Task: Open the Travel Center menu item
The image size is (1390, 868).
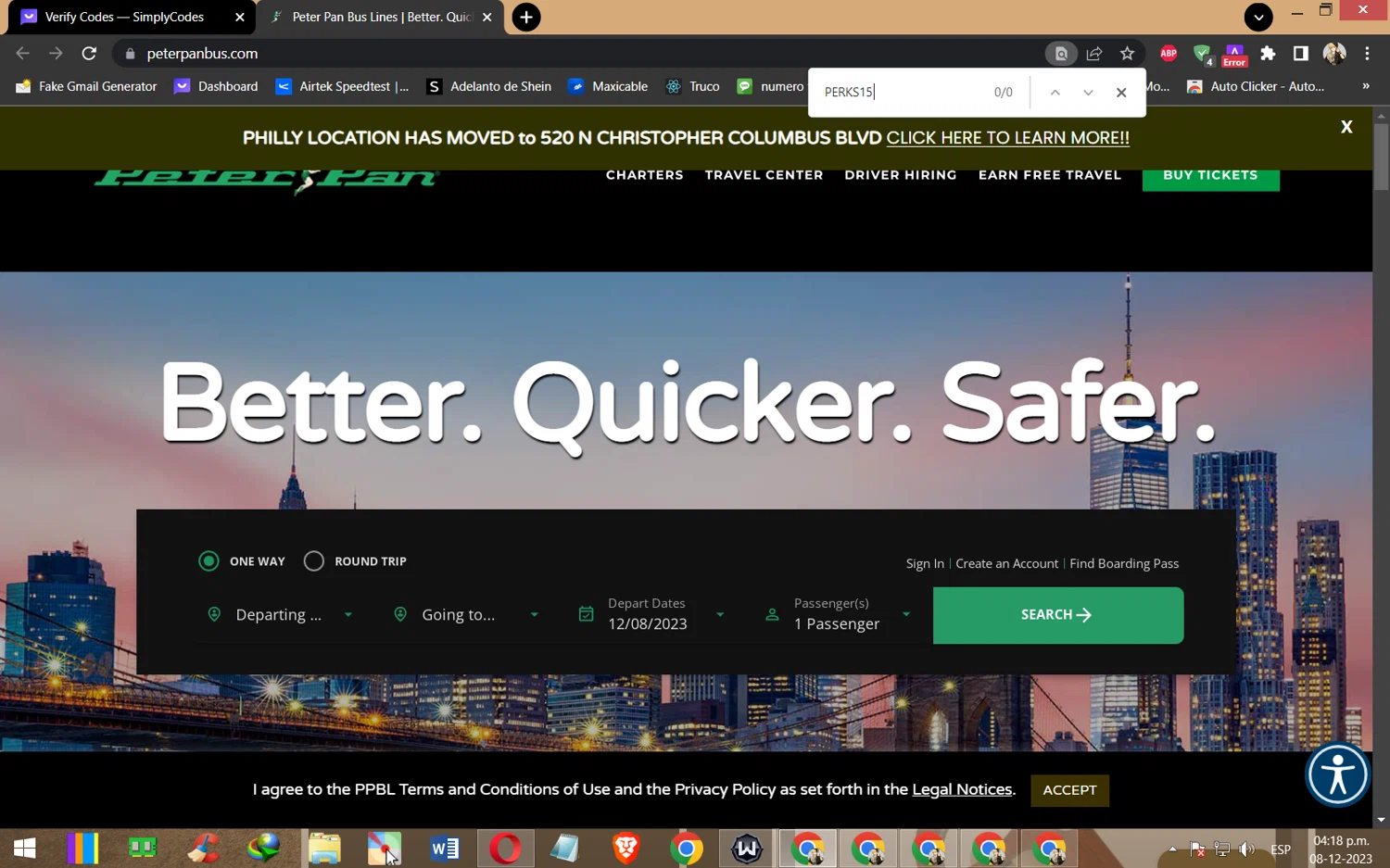Action: tap(764, 175)
